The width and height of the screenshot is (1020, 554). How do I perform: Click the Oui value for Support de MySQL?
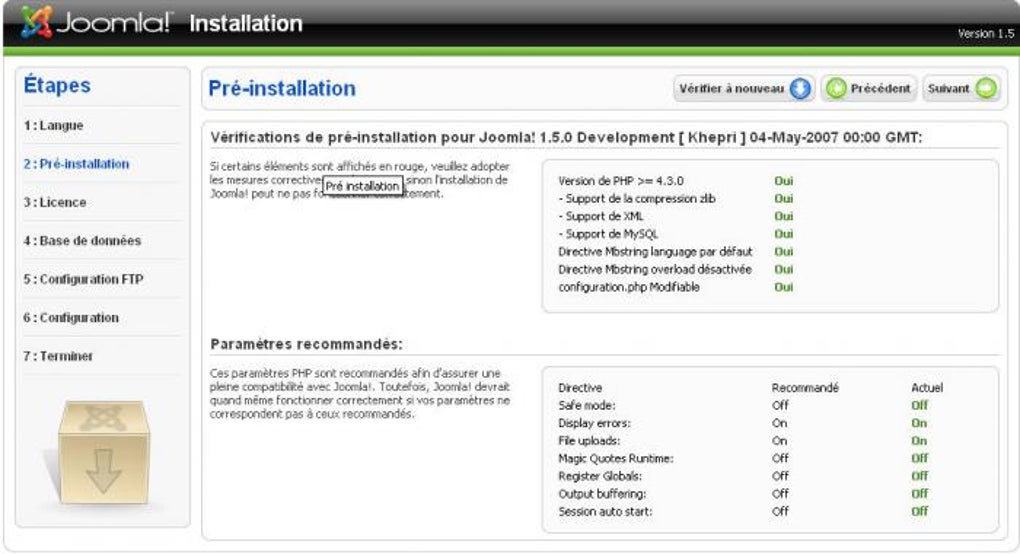(783, 233)
